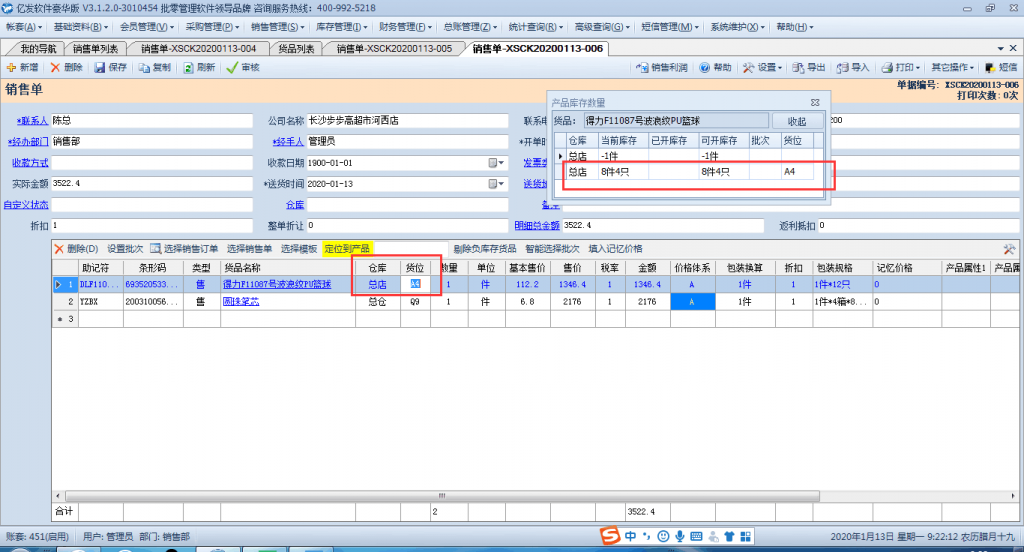Click the 联系人 field link
The height and width of the screenshot is (552, 1024).
pyautogui.click(x=33, y=121)
